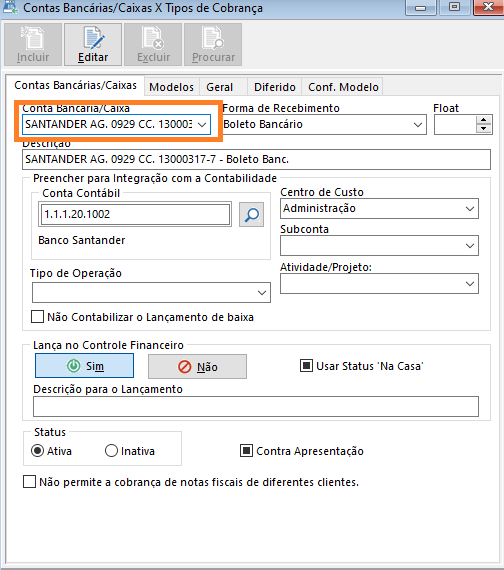
Task: Click the Descrição para o Lançamento field
Action: coord(256,406)
